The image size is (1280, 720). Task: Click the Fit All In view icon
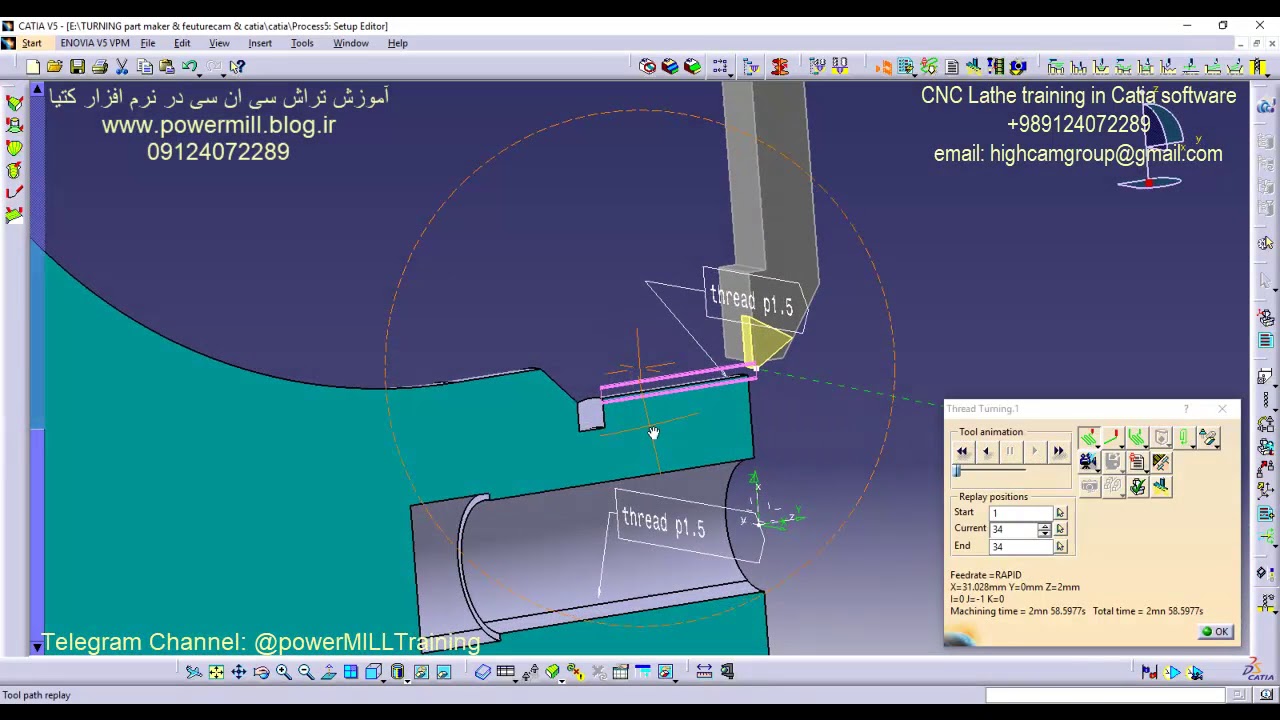(216, 672)
